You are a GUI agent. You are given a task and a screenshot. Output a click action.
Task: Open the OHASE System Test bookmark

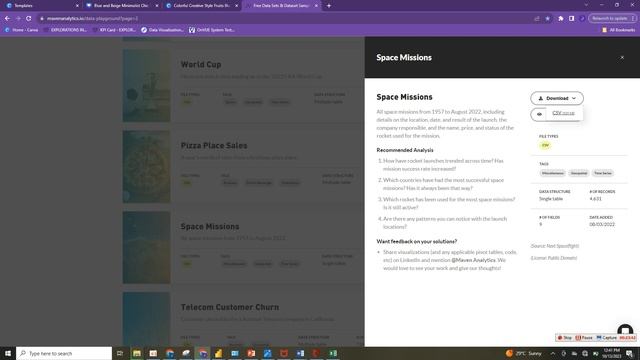pyautogui.click(x=212, y=30)
